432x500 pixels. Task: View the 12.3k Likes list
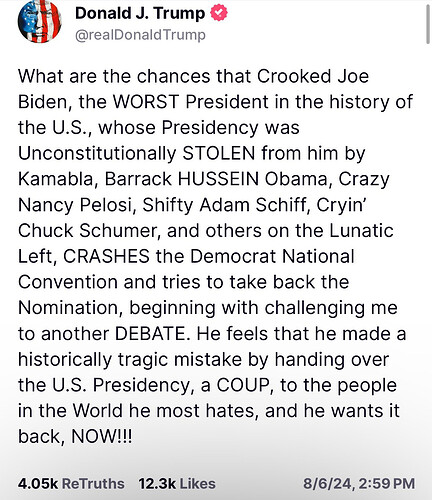coord(177,484)
